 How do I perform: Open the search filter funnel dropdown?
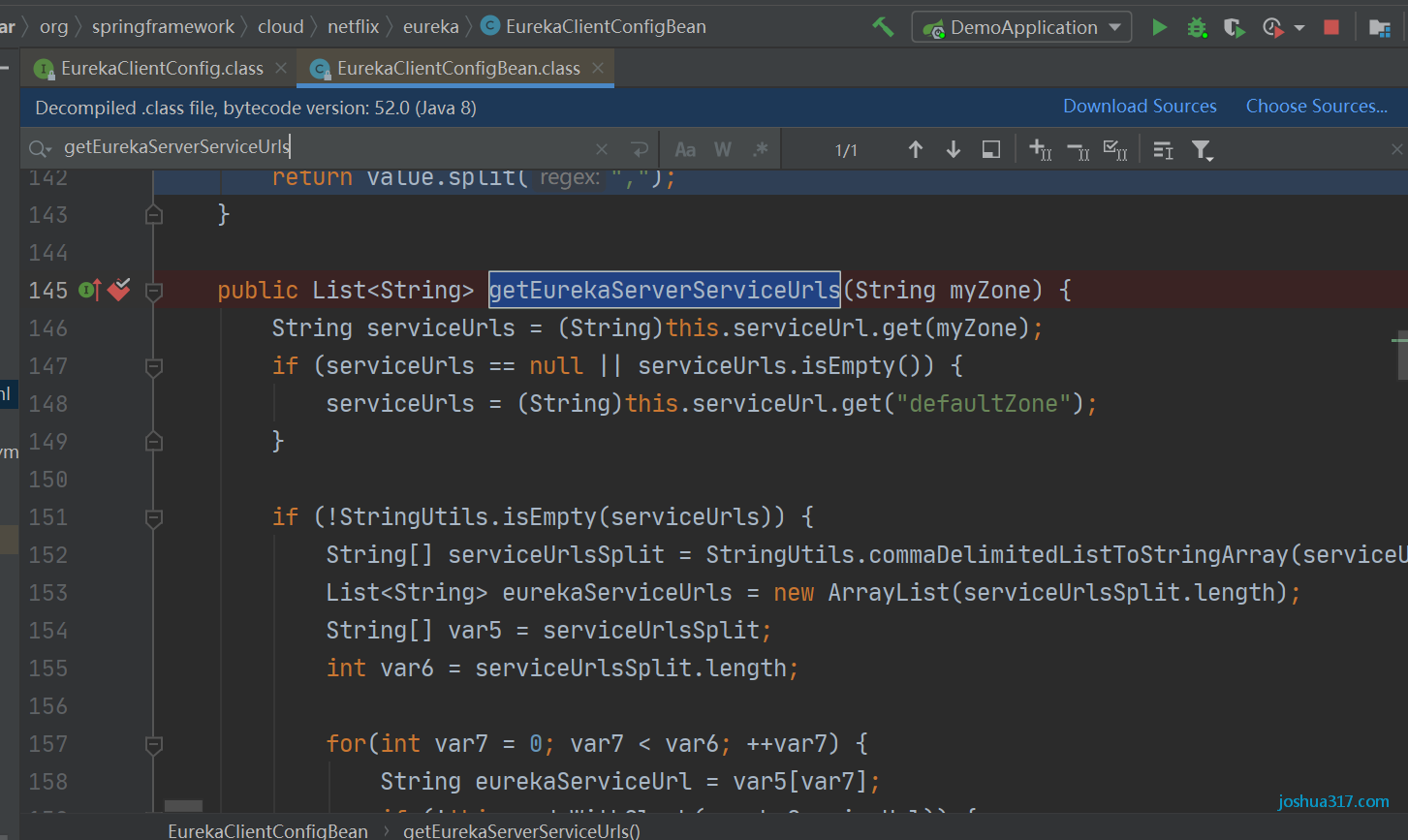[1203, 149]
